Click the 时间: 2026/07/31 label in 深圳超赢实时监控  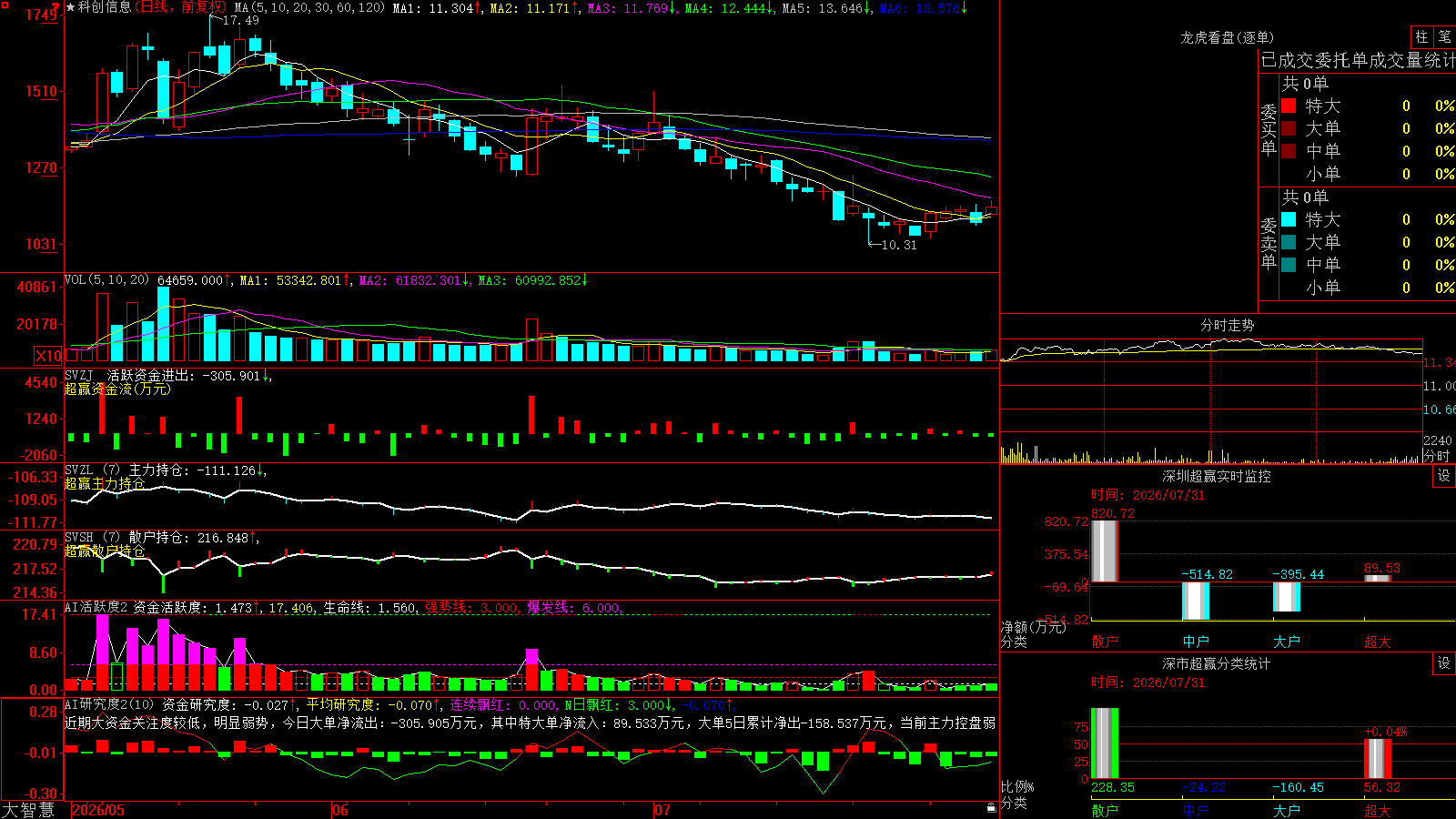(x=1148, y=495)
